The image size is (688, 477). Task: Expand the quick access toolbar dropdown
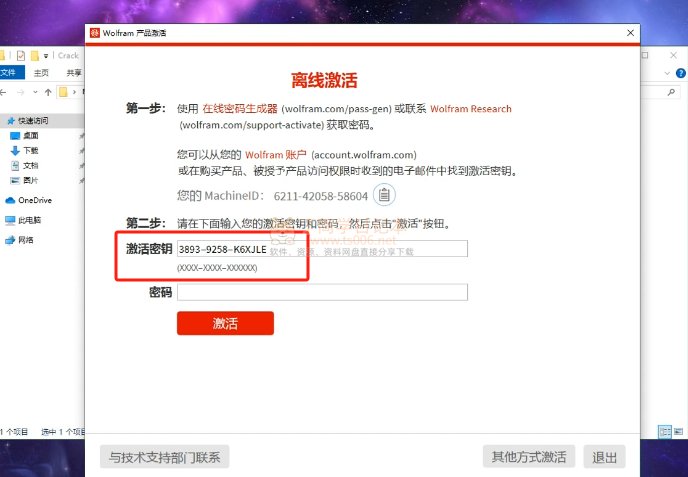click(46, 56)
